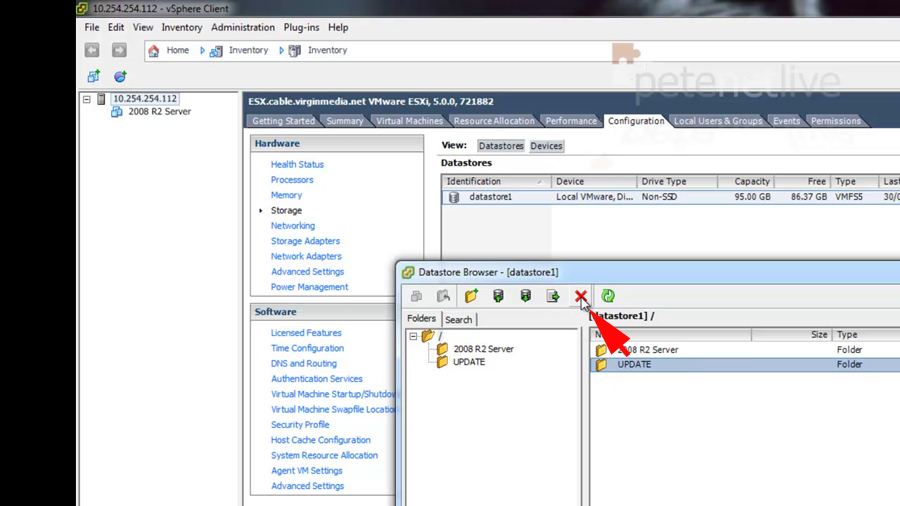Open Health Status under Hardware
The height and width of the screenshot is (506, 900).
[297, 164]
